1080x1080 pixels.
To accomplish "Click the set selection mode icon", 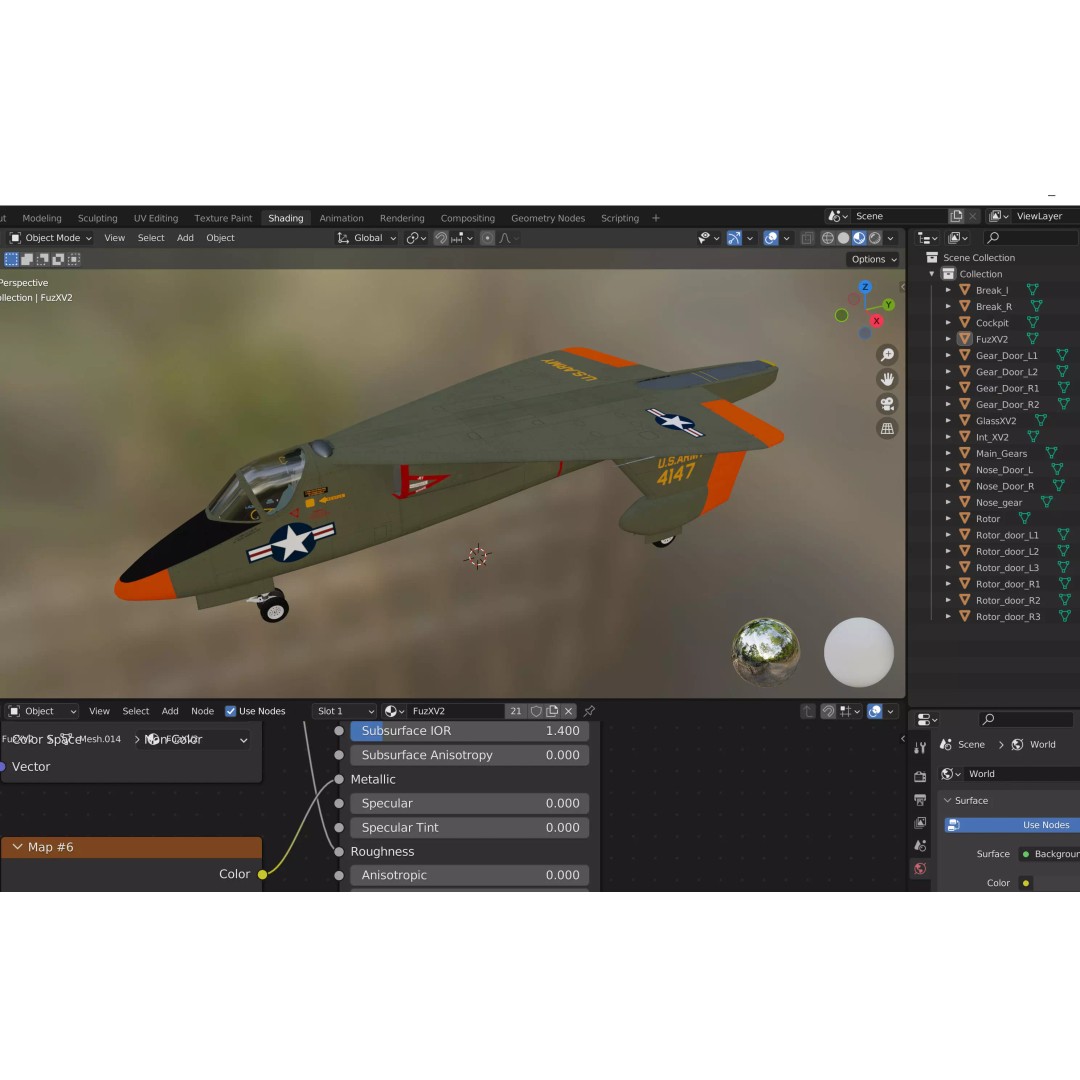I will (x=12, y=260).
